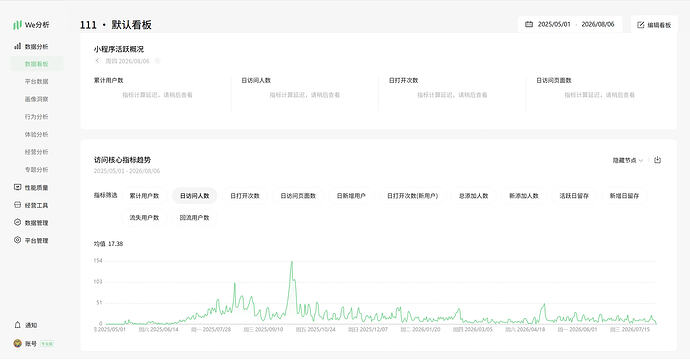Screen dimensions: 690x360
Task: Click the green badge next to 账号
Action: pos(47,344)
